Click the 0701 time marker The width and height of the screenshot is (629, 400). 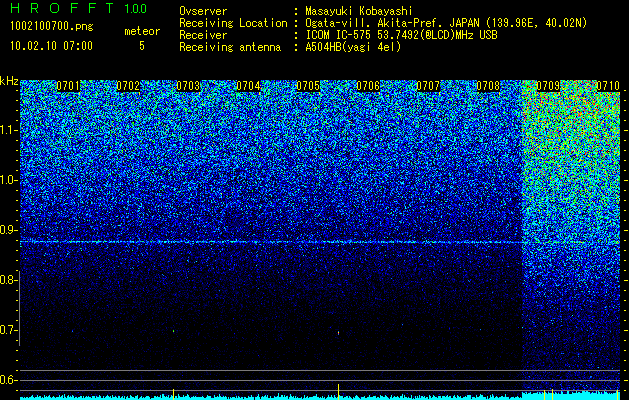pyautogui.click(x=68, y=86)
